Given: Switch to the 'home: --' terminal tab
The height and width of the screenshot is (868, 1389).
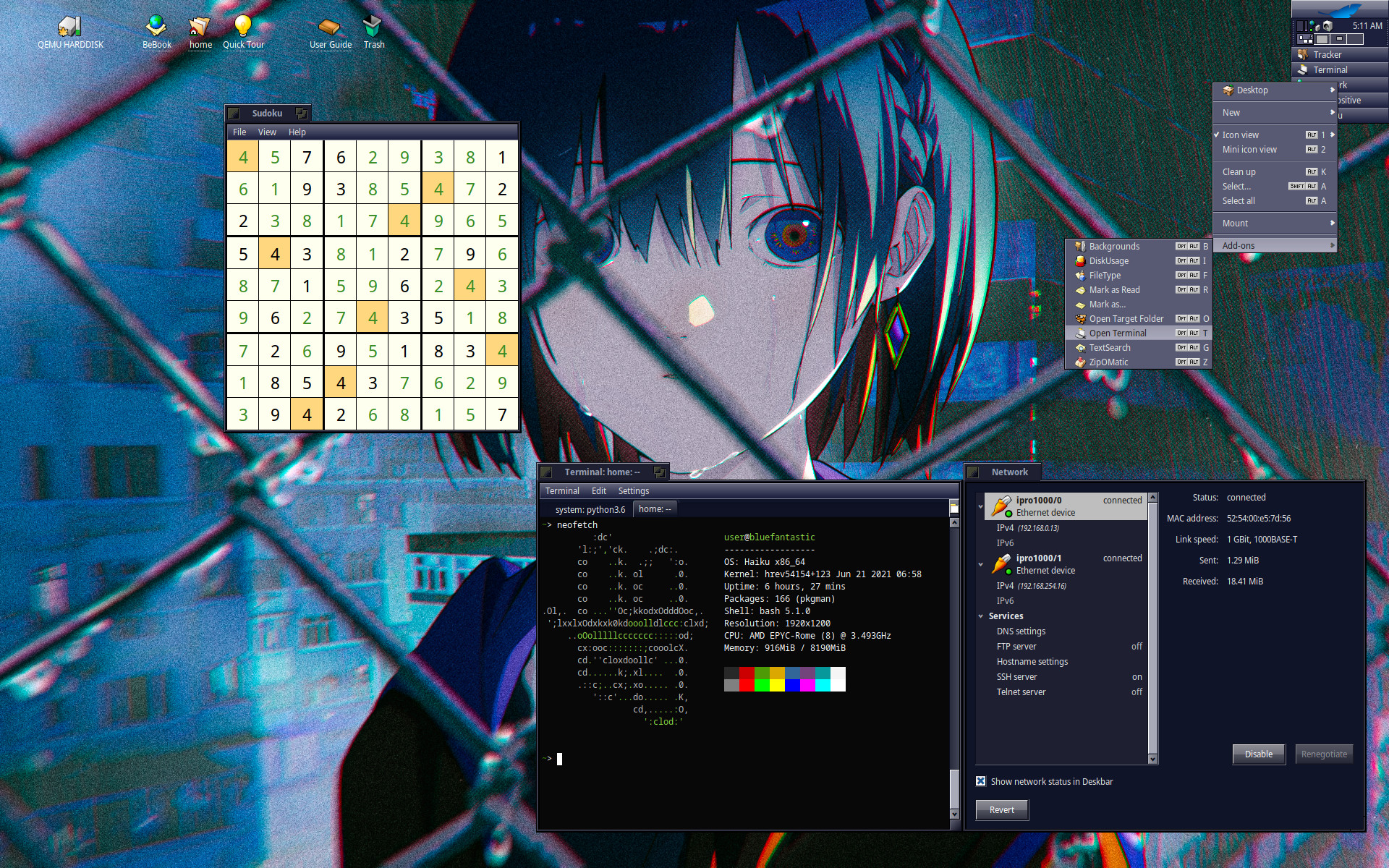Looking at the screenshot, I should click(x=655, y=509).
